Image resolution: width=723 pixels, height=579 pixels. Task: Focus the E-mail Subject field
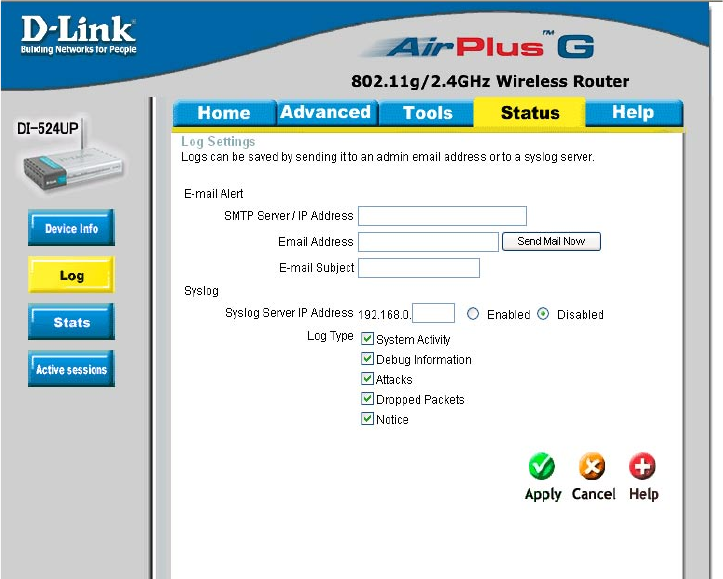click(x=419, y=268)
